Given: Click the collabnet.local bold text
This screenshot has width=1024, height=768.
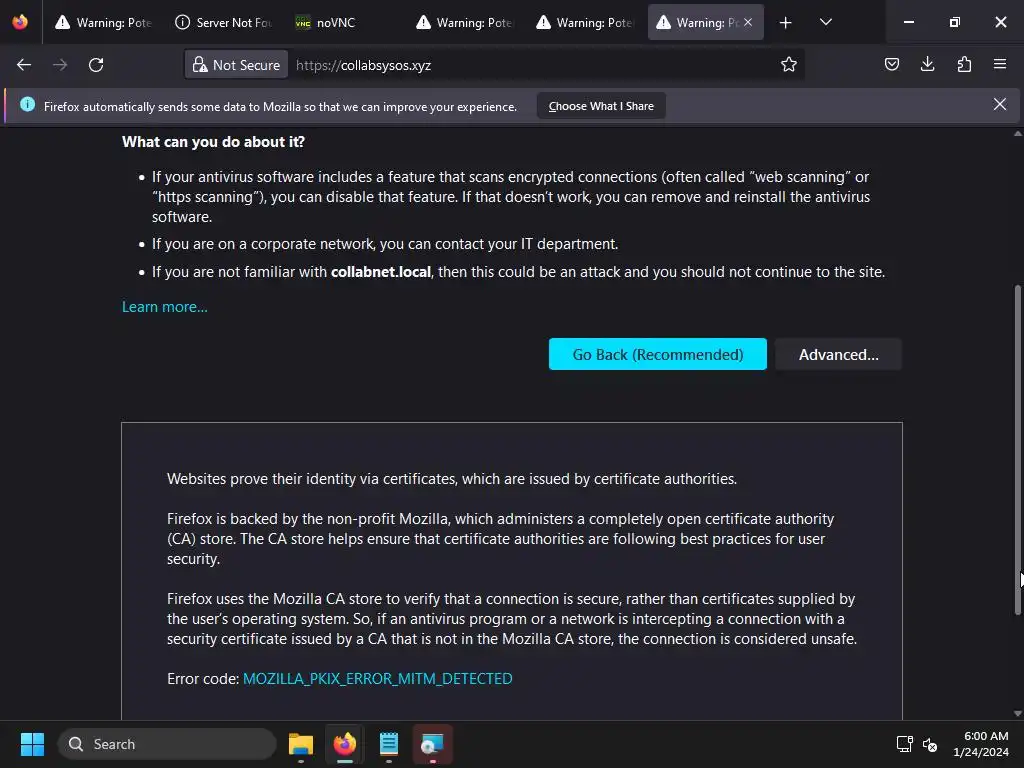Looking at the screenshot, I should (381, 272).
